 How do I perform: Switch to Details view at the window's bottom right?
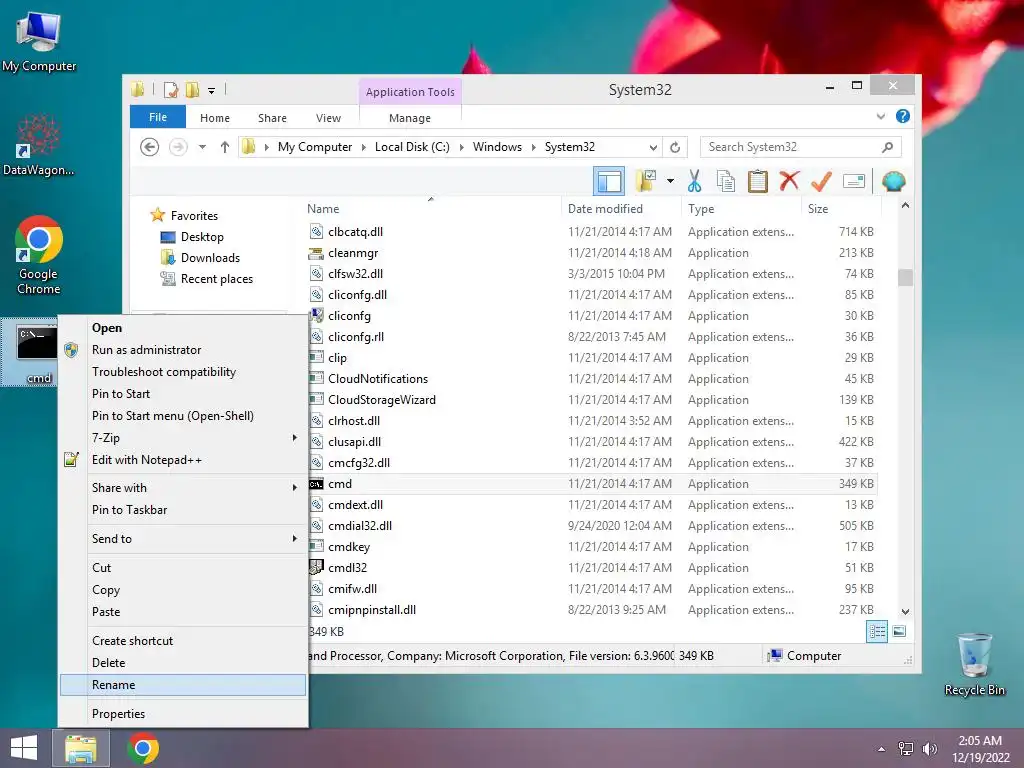pyautogui.click(x=876, y=632)
